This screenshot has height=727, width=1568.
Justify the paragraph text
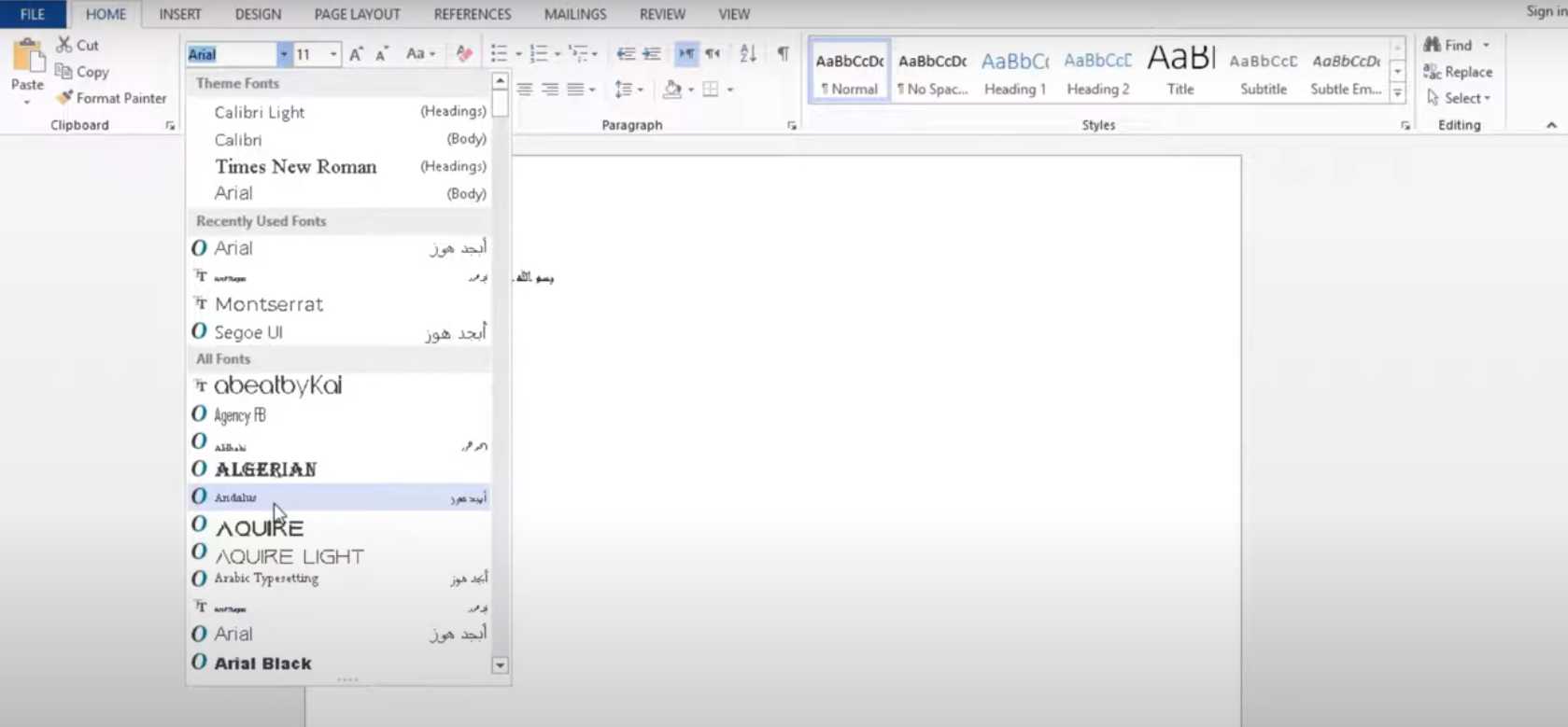(575, 90)
